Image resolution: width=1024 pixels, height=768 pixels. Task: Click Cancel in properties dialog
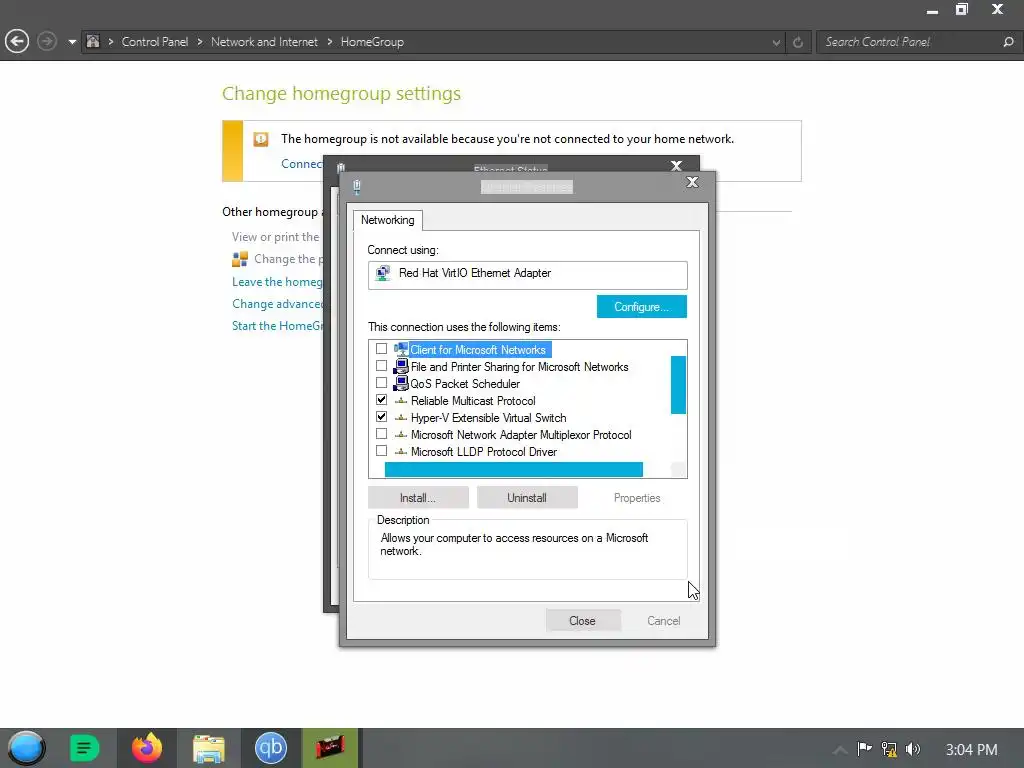coord(664,620)
